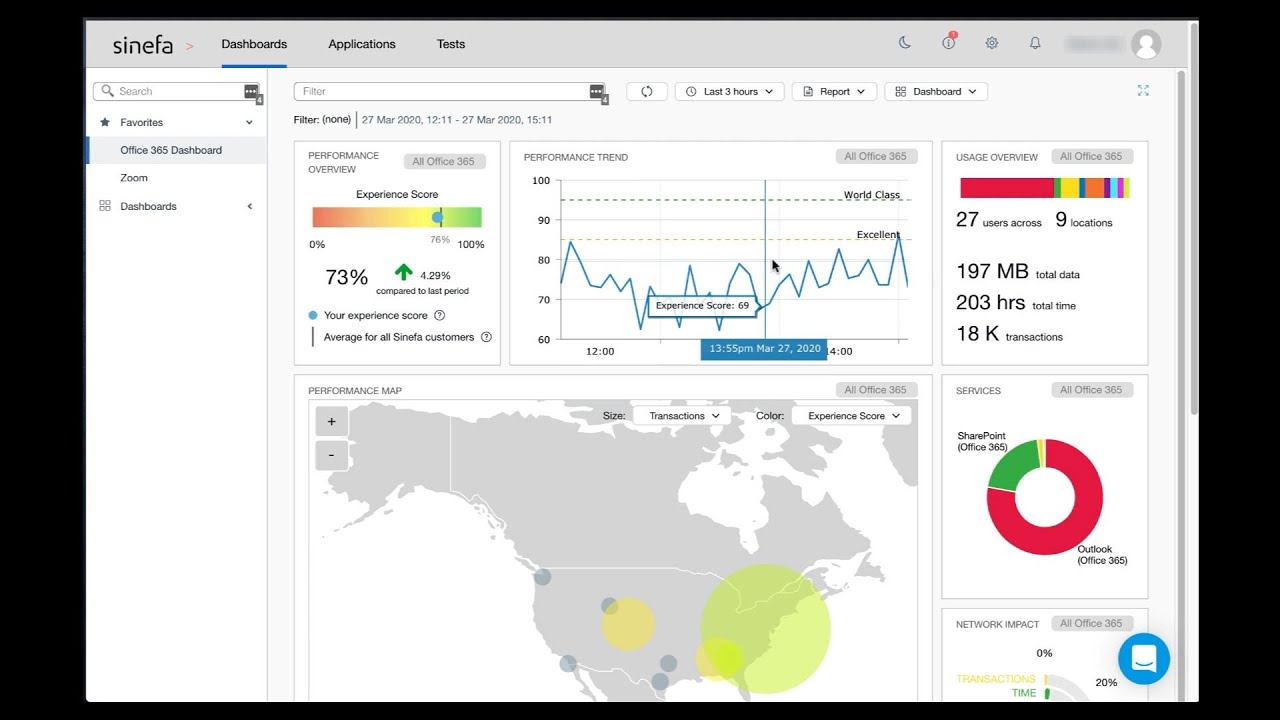Click the 13:55pm Mar 27, 2020 time marker
This screenshot has width=1280, height=720.
point(764,349)
